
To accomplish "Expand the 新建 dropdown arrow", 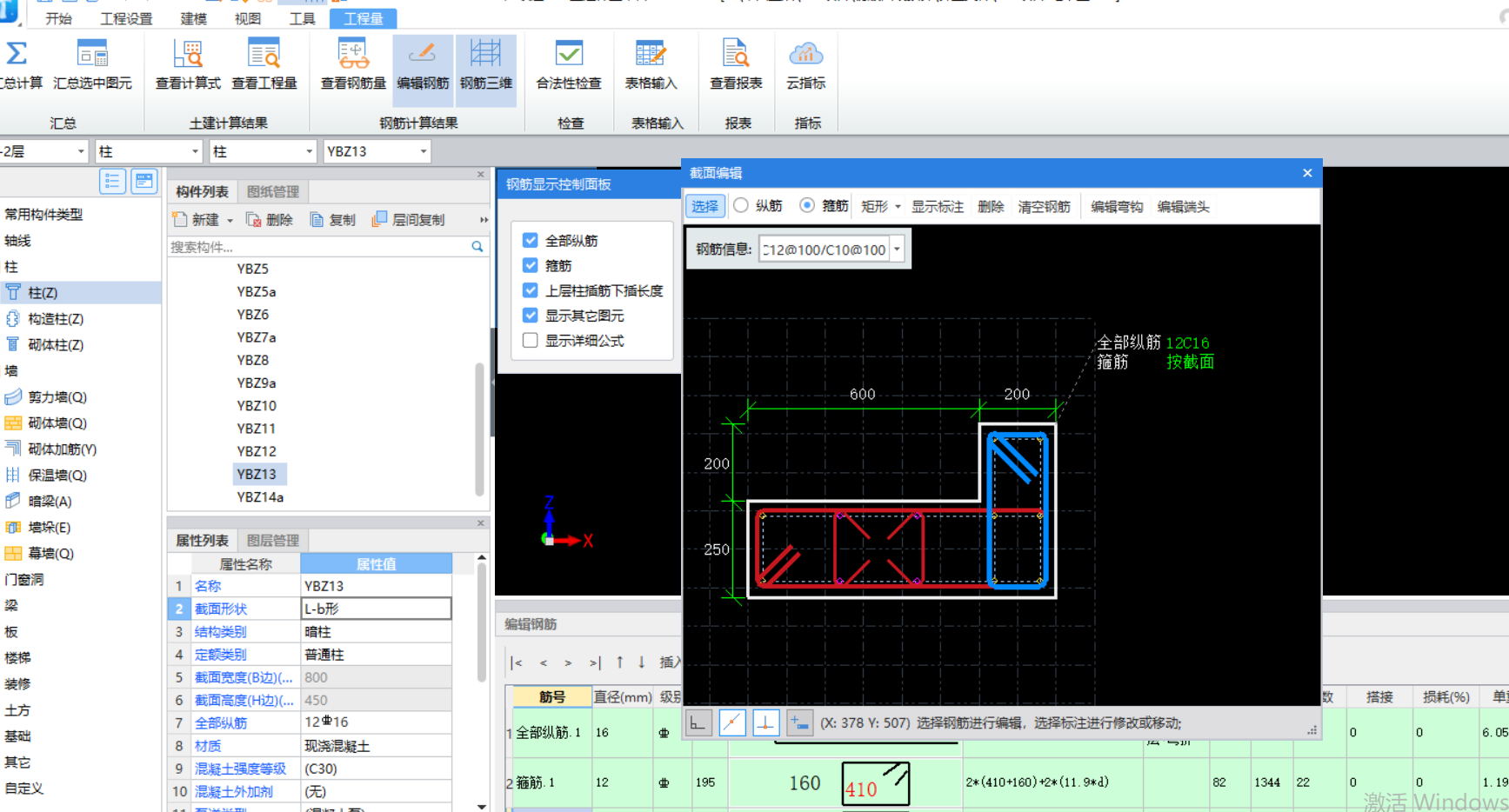I will pos(230,221).
